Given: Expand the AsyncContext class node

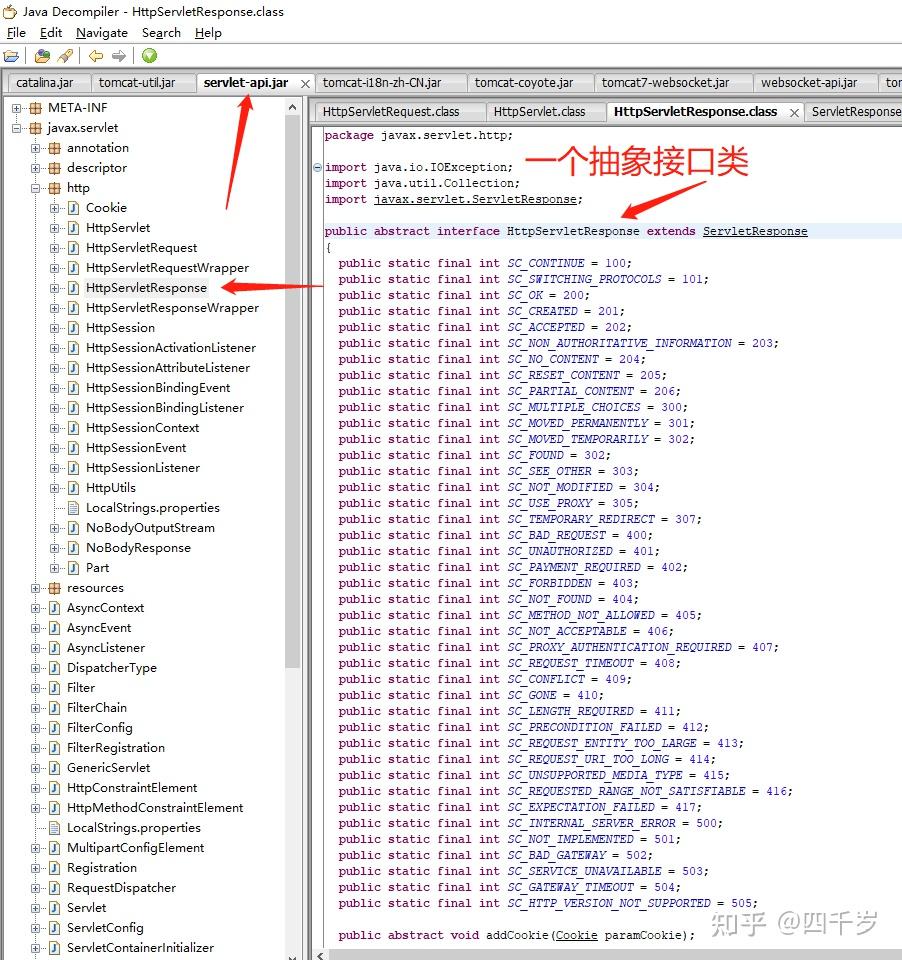Looking at the screenshot, I should (x=36, y=609).
